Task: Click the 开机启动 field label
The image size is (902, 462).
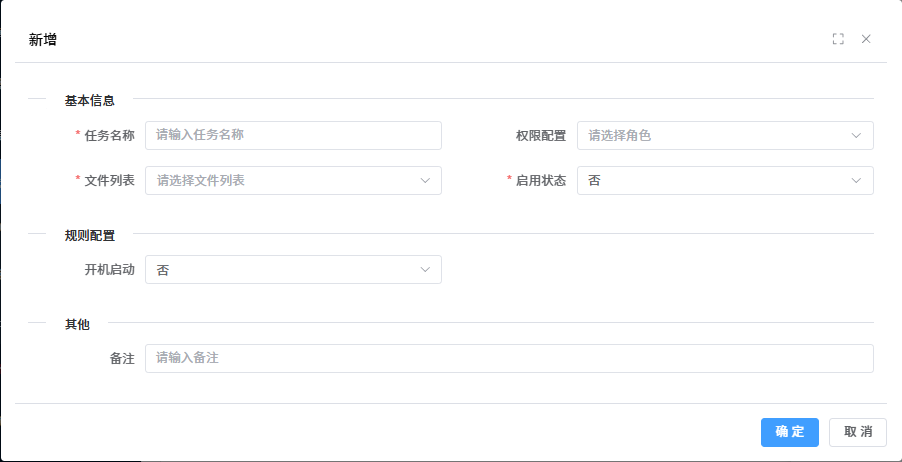Action: click(x=109, y=269)
